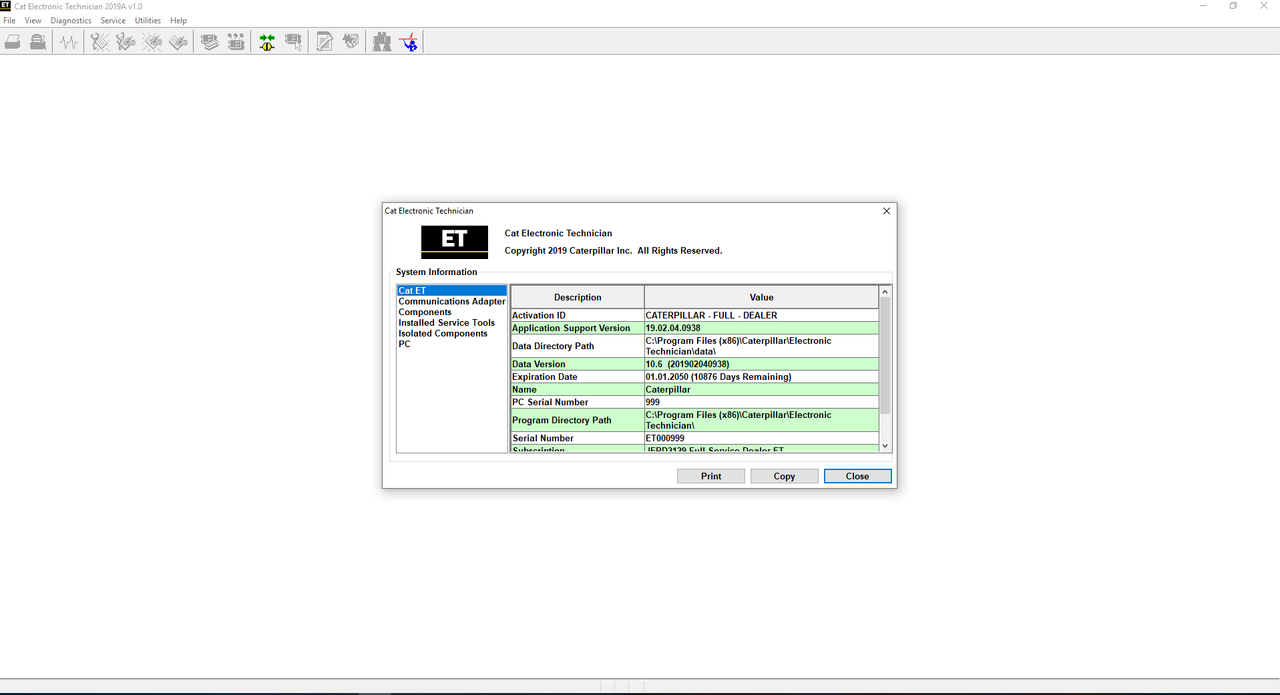The height and width of the screenshot is (695, 1280).
Task: Click the table's scroll down arrow
Action: 885,446
